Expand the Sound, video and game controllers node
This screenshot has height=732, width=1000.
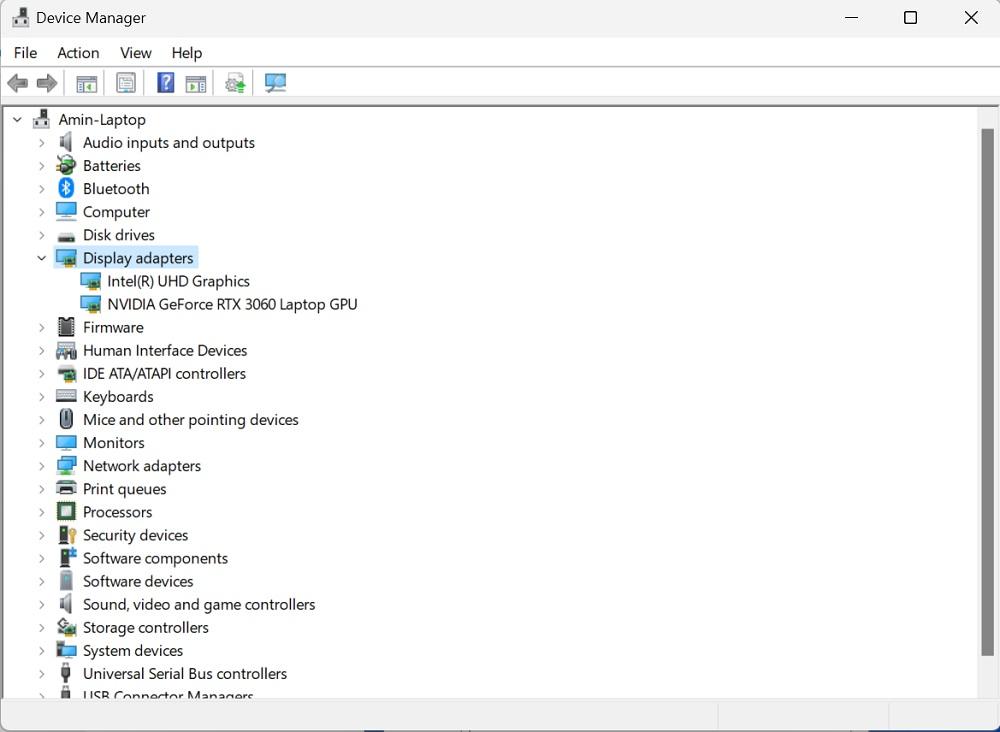[41, 605]
